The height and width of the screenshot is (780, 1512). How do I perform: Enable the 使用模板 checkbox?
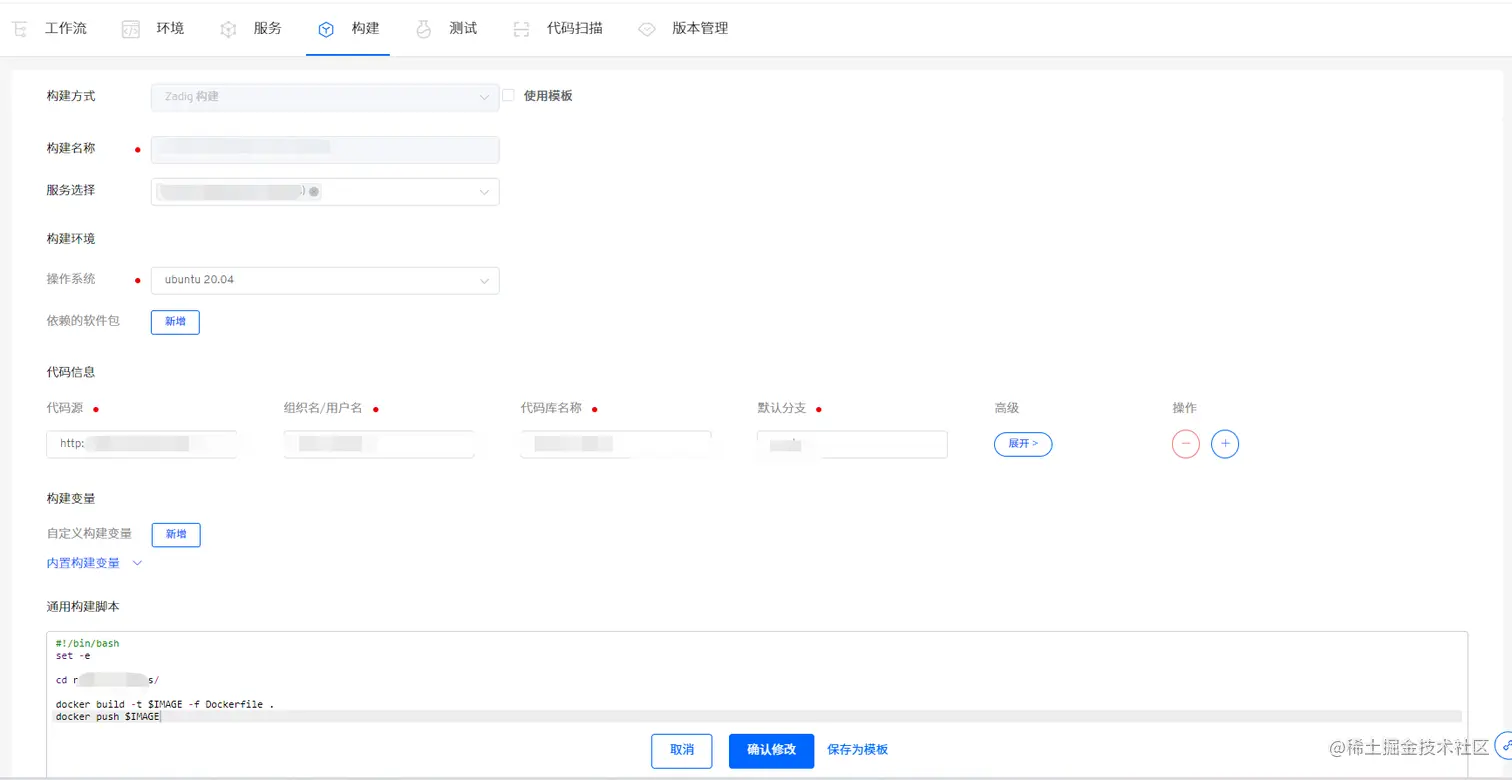click(508, 95)
